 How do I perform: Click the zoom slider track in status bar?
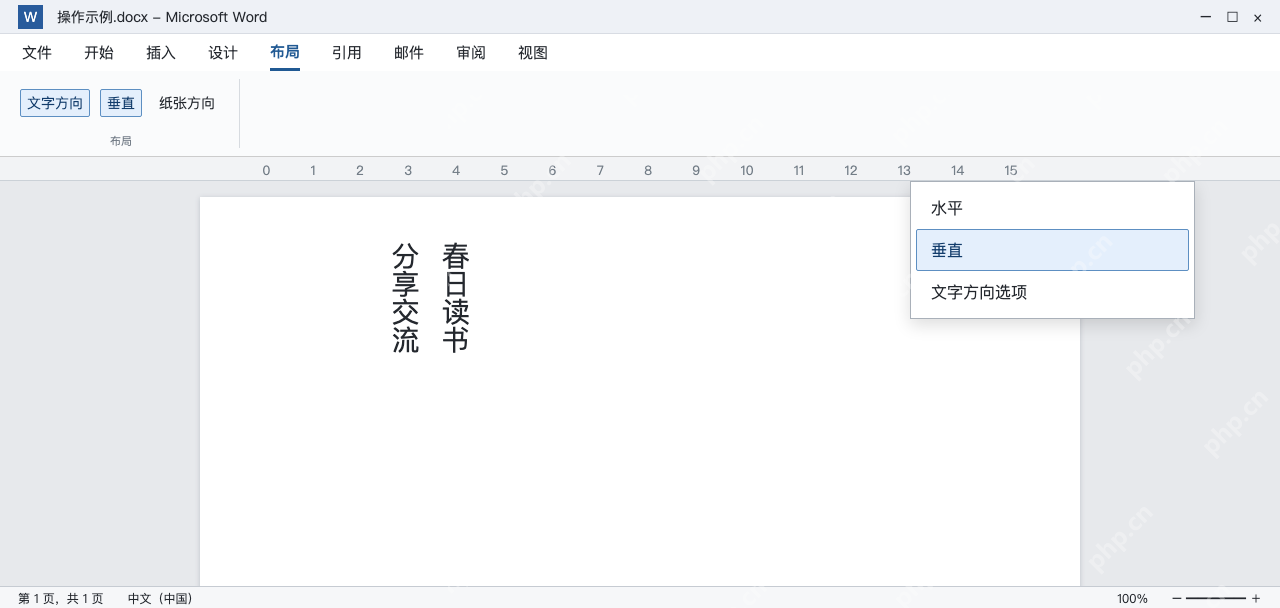(1216, 598)
